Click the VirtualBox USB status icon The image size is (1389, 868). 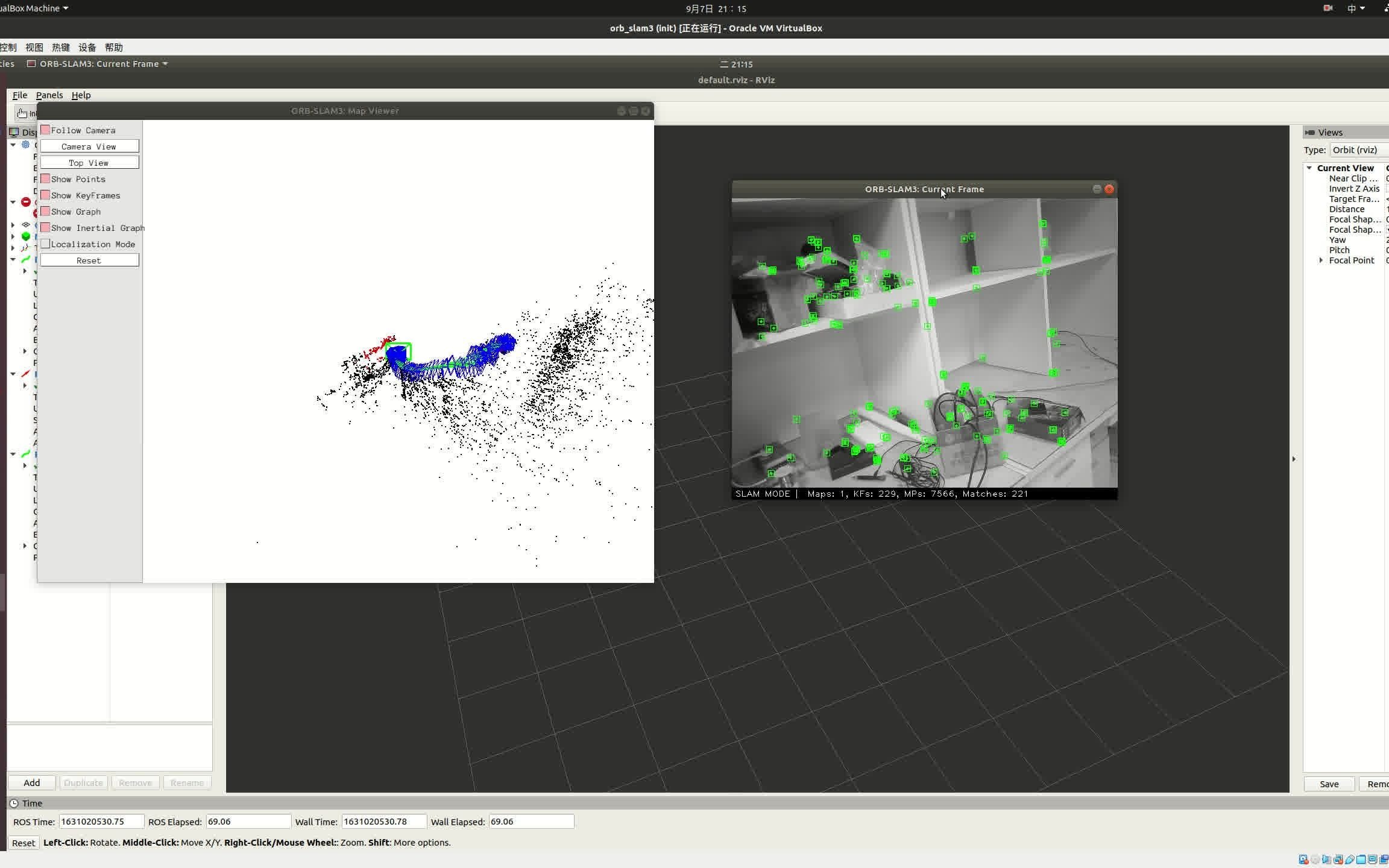pos(1350,860)
